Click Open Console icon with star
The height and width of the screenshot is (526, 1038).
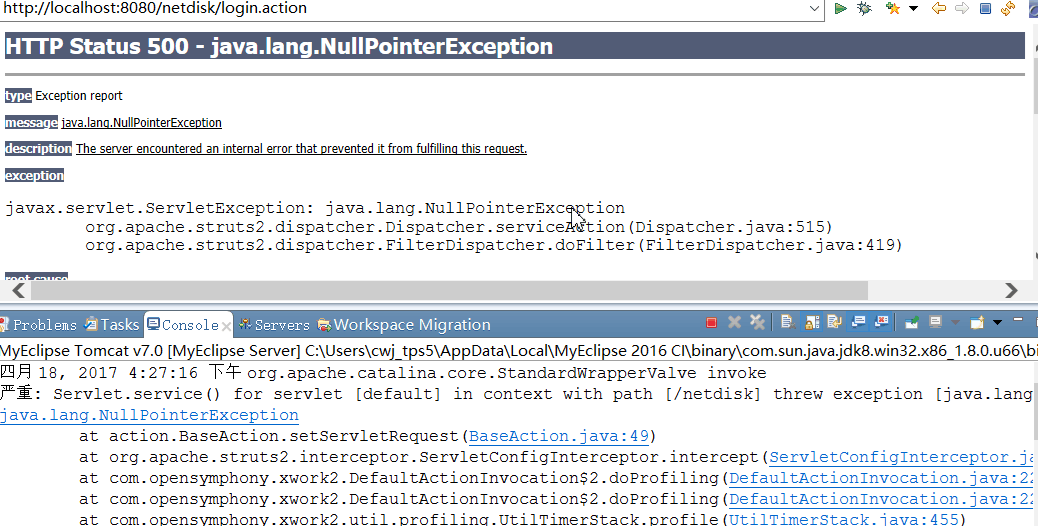977,322
